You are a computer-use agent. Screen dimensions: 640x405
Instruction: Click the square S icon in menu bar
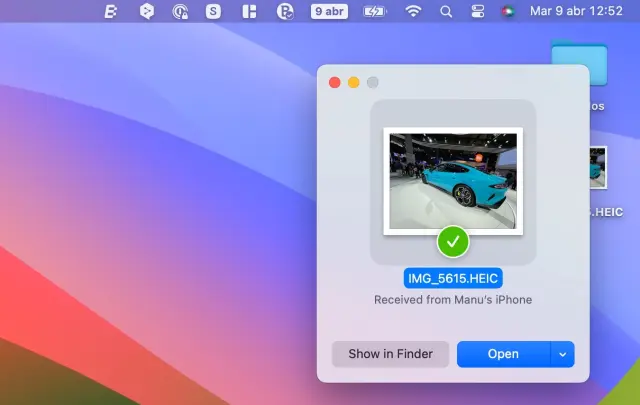(x=213, y=11)
